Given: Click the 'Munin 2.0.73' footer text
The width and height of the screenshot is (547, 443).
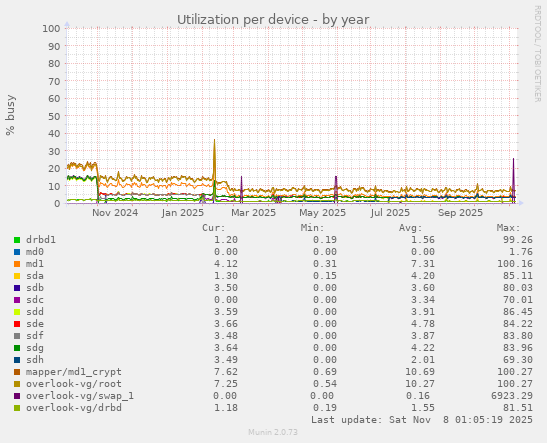Looking at the screenshot, I should click(x=273, y=432).
